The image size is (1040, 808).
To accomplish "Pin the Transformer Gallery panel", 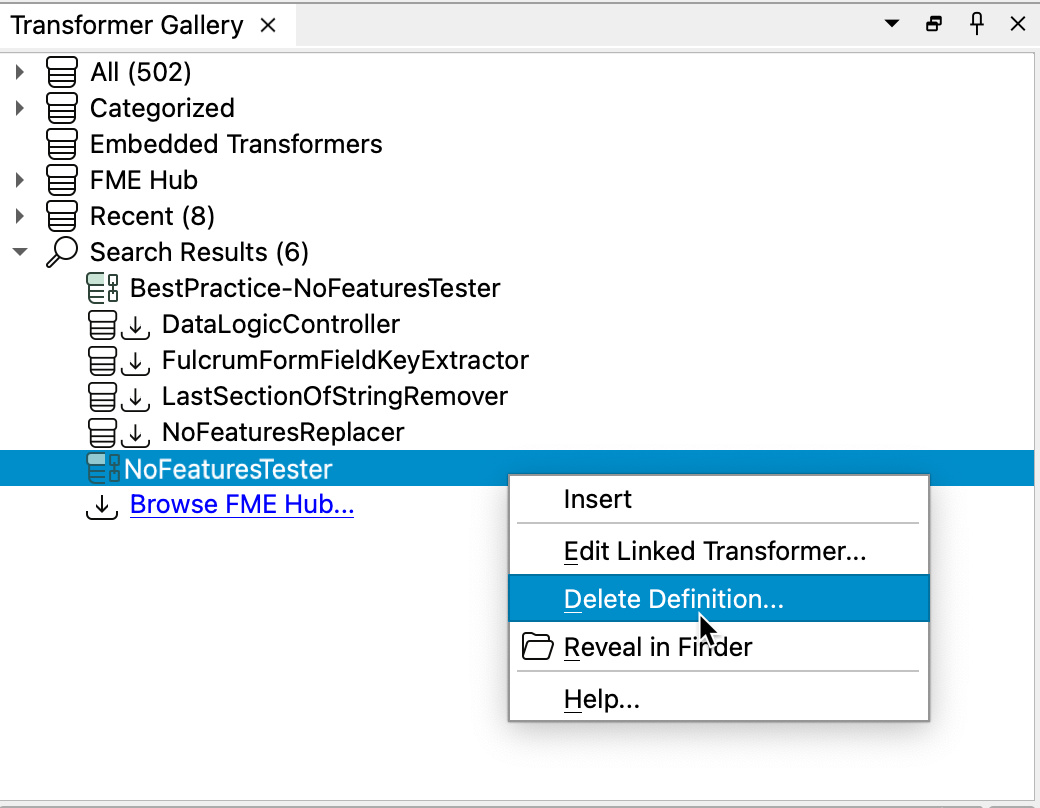I will tap(976, 25).
